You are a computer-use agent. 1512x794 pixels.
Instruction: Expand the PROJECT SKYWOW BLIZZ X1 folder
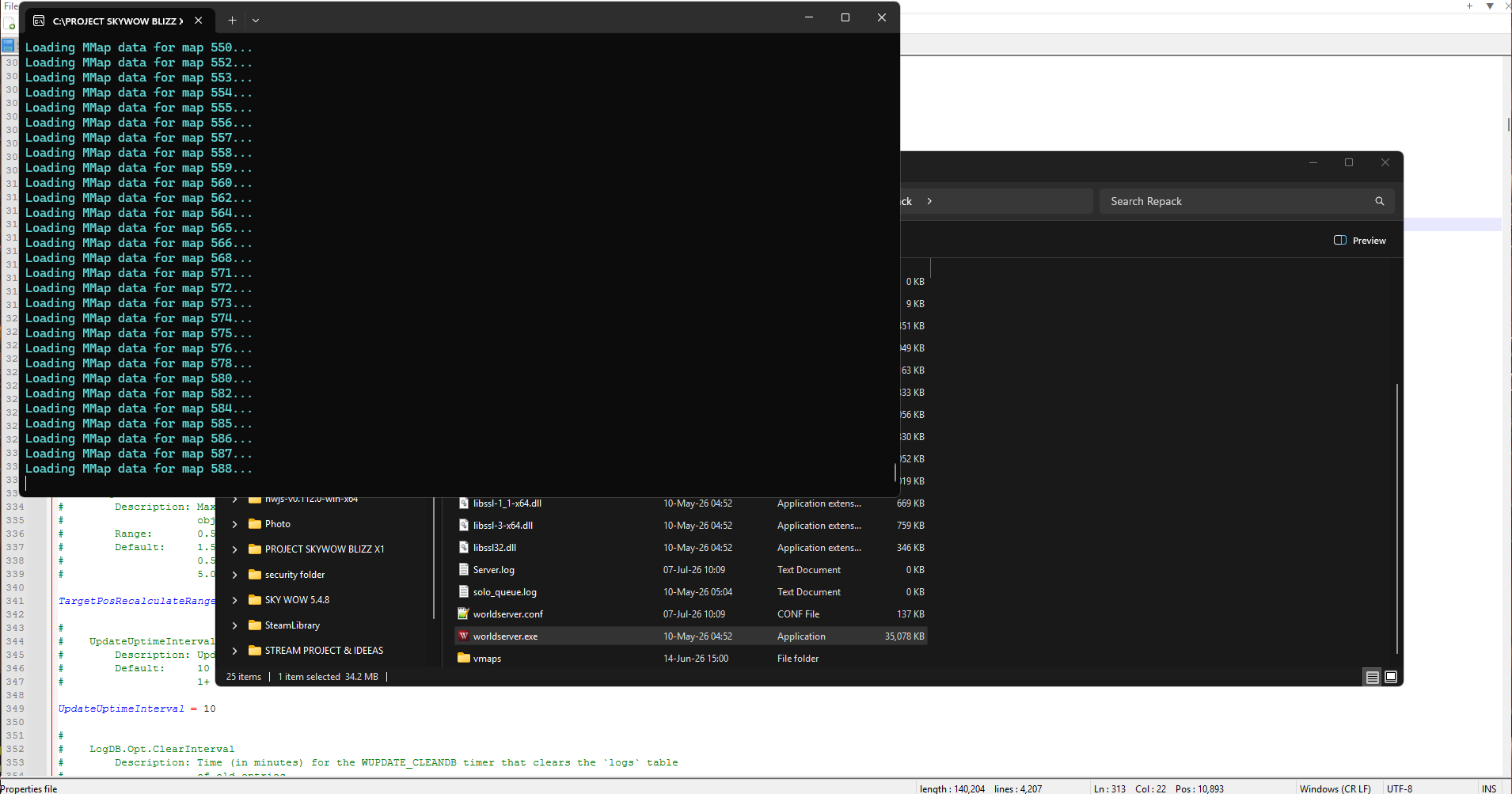tap(235, 549)
